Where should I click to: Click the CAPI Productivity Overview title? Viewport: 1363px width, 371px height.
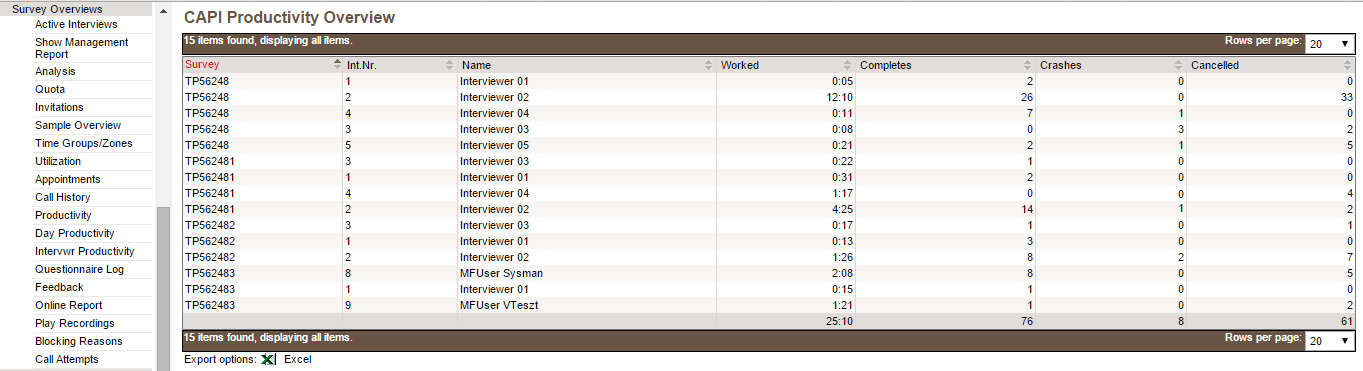tap(289, 17)
